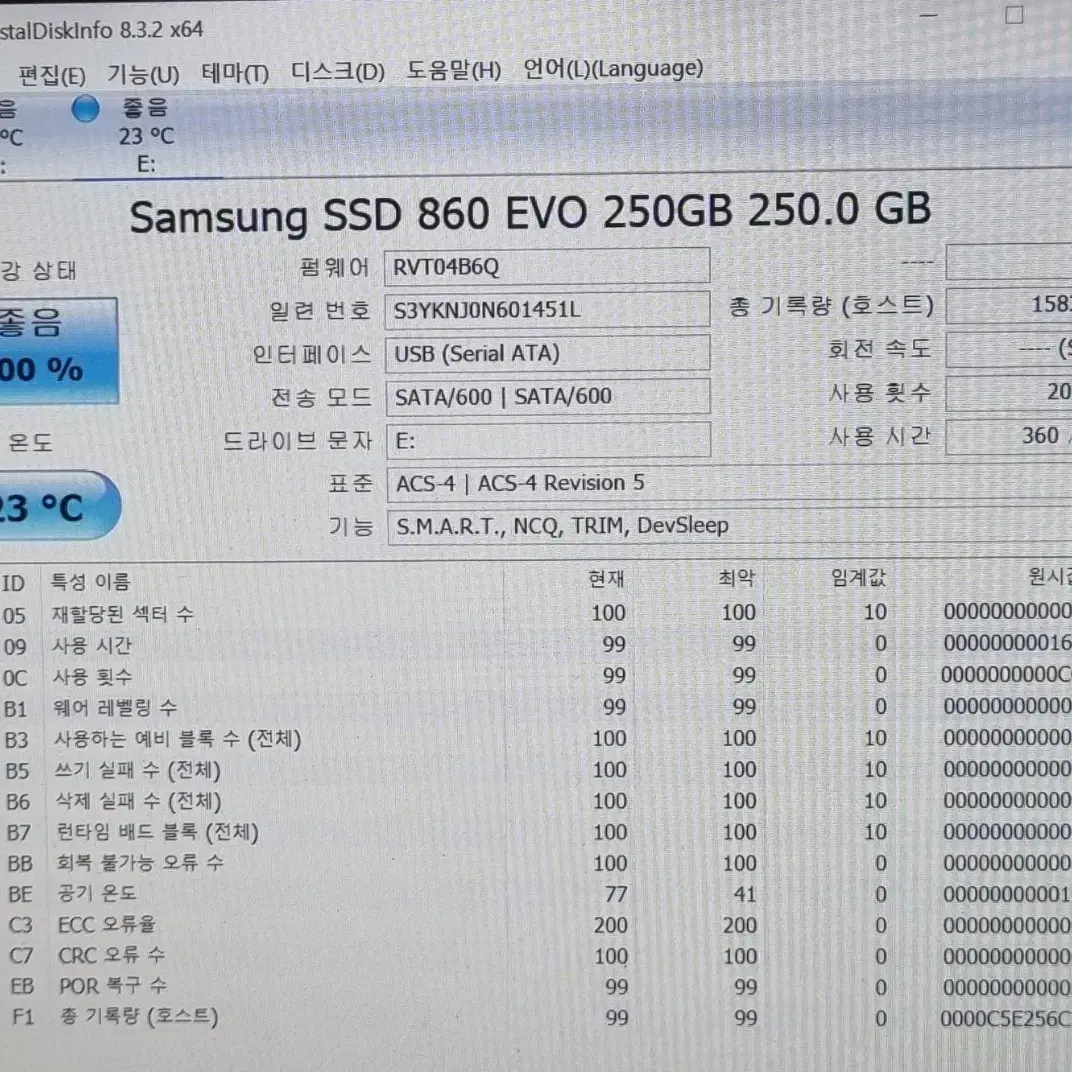Select the B1 웨어 레벨링 수 row
This screenshot has height=1072, width=1072.
(x=536, y=707)
